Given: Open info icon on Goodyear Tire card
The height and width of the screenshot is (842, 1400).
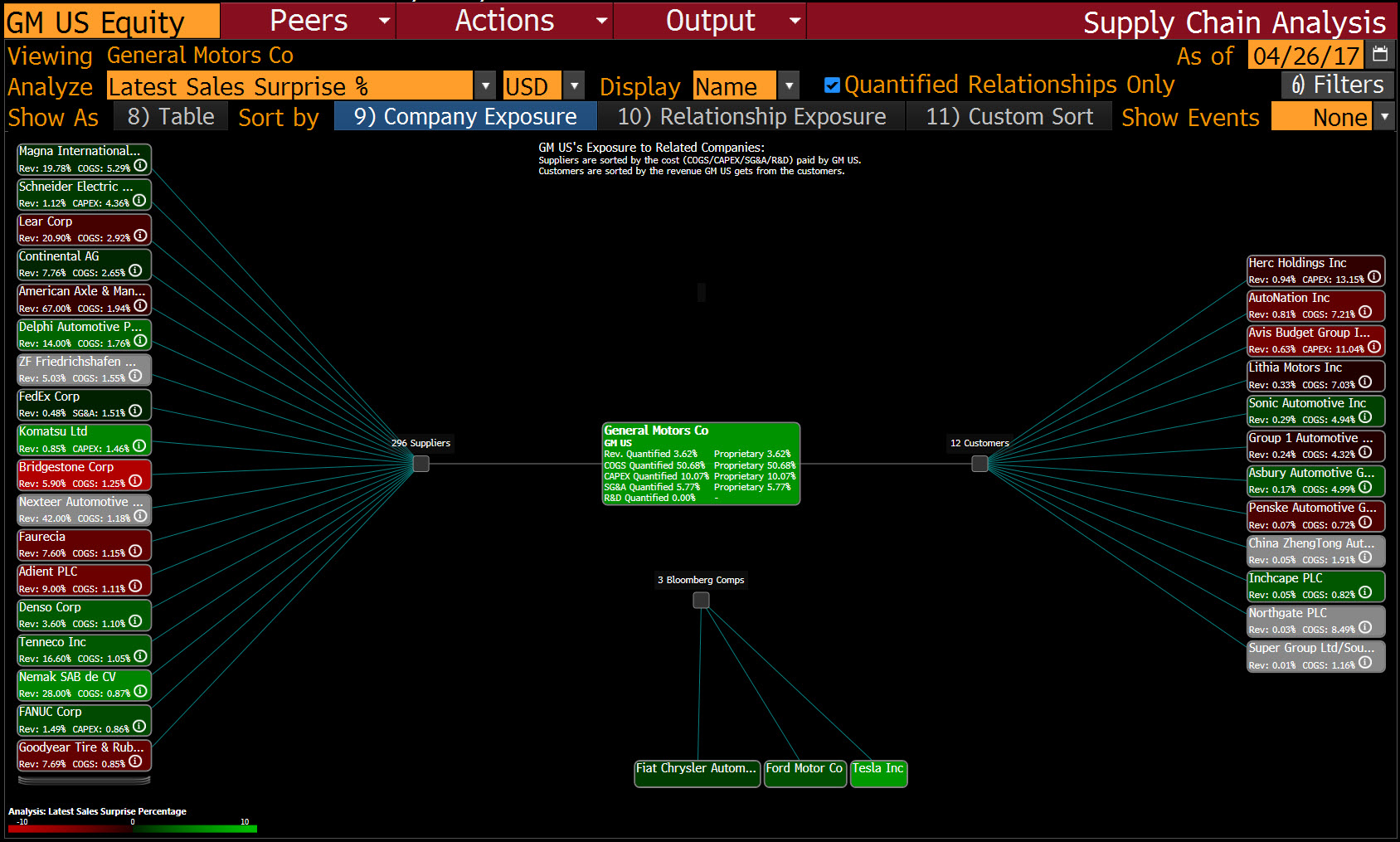Looking at the screenshot, I should pyautogui.click(x=135, y=762).
